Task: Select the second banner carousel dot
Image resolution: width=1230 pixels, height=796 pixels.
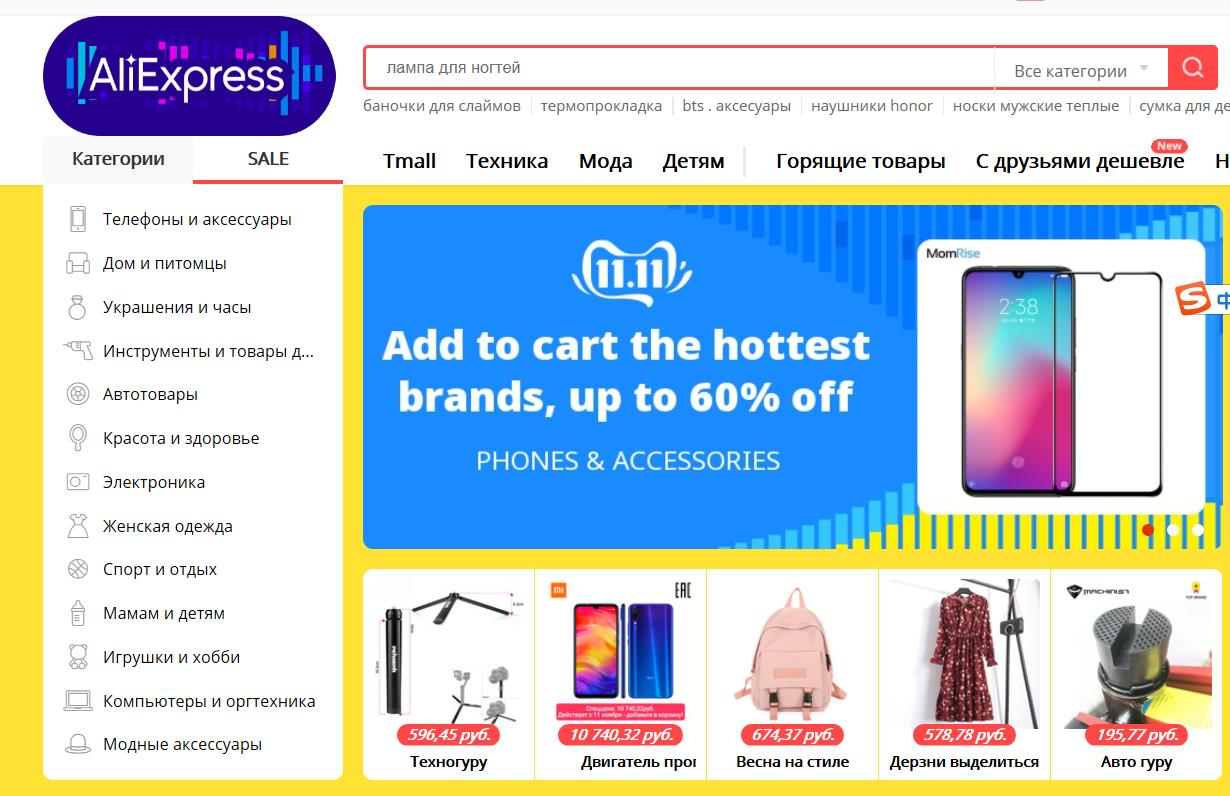Action: [1173, 530]
